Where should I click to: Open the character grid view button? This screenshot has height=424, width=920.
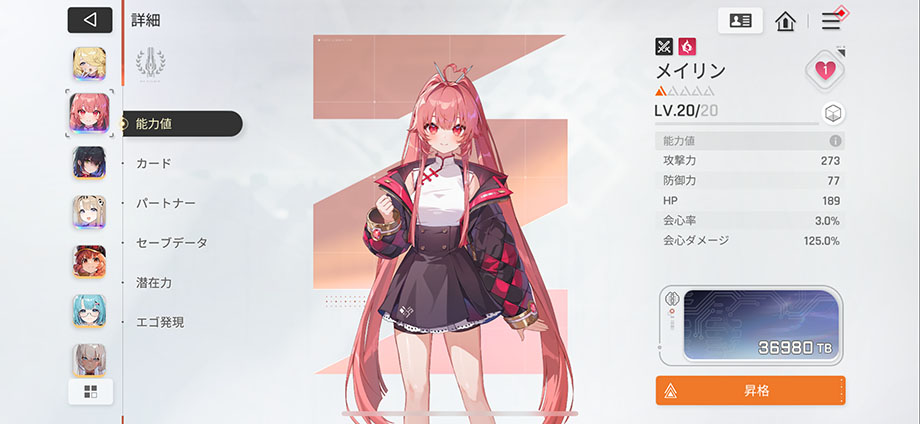pos(90,392)
